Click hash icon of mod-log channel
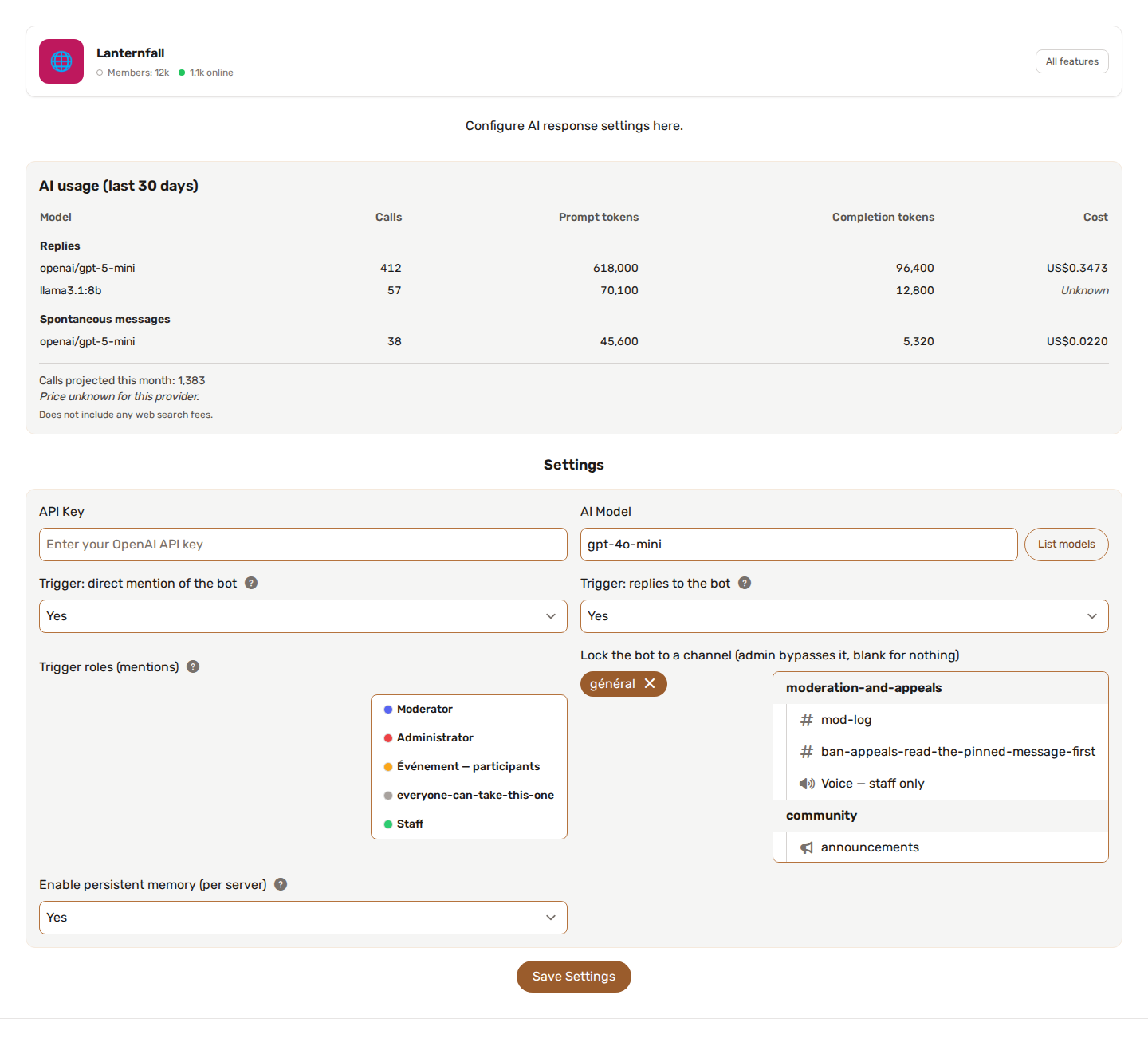This screenshot has width=1148, height=1038. pos(807,720)
